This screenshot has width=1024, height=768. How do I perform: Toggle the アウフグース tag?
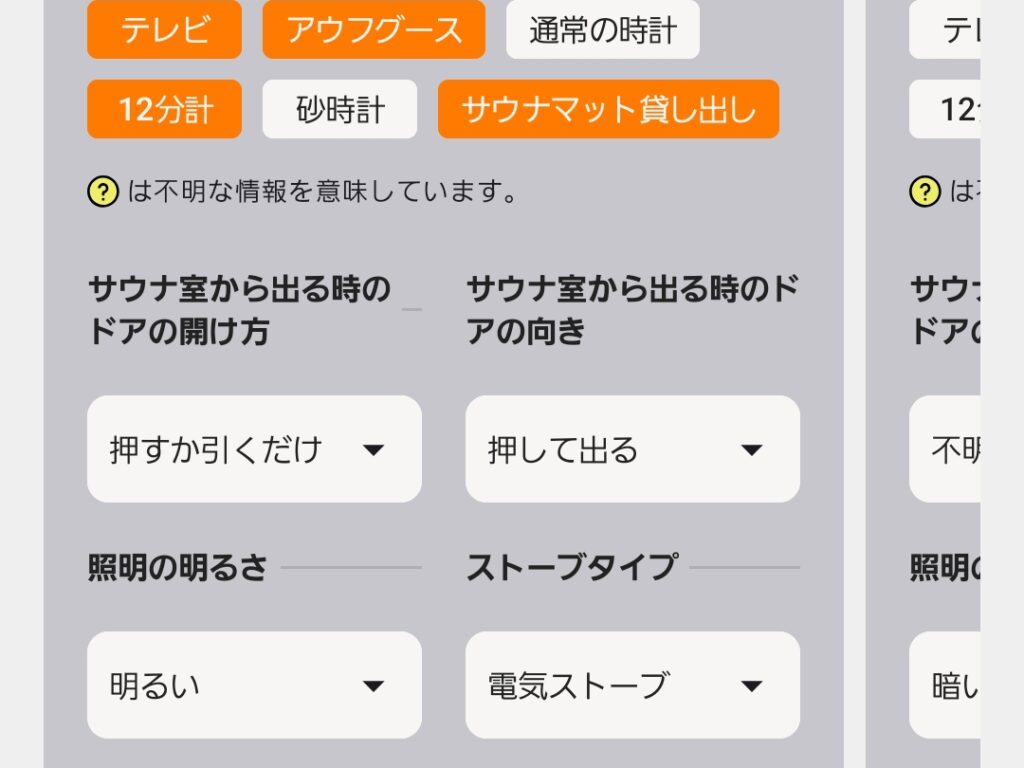click(374, 31)
